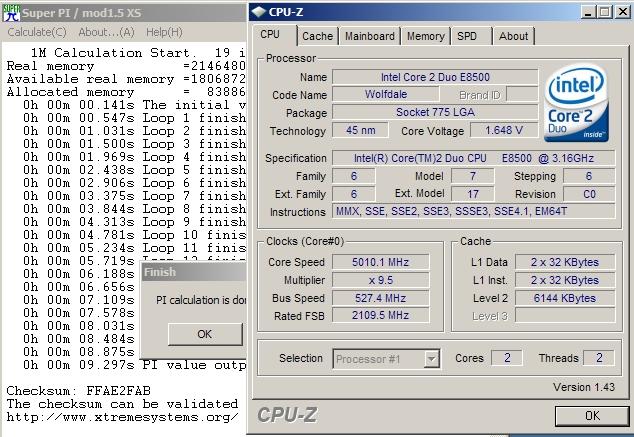Click the Technology value 45 nm
634x437 pixels.
pyautogui.click(x=360, y=130)
